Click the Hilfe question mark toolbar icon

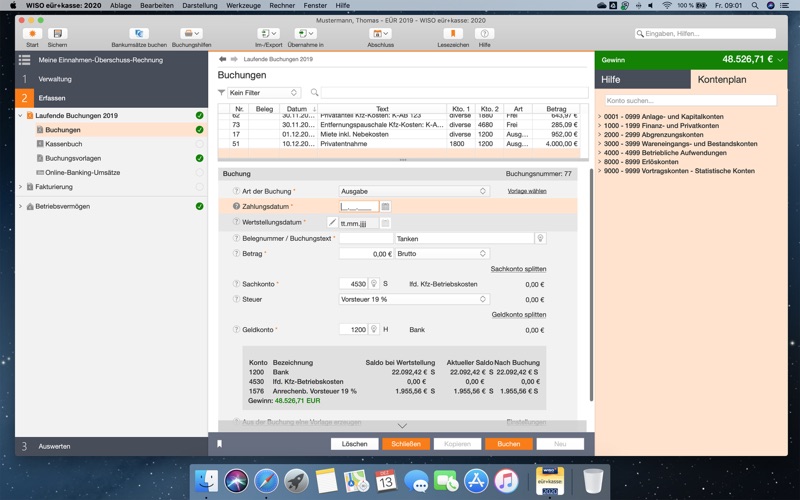click(484, 34)
